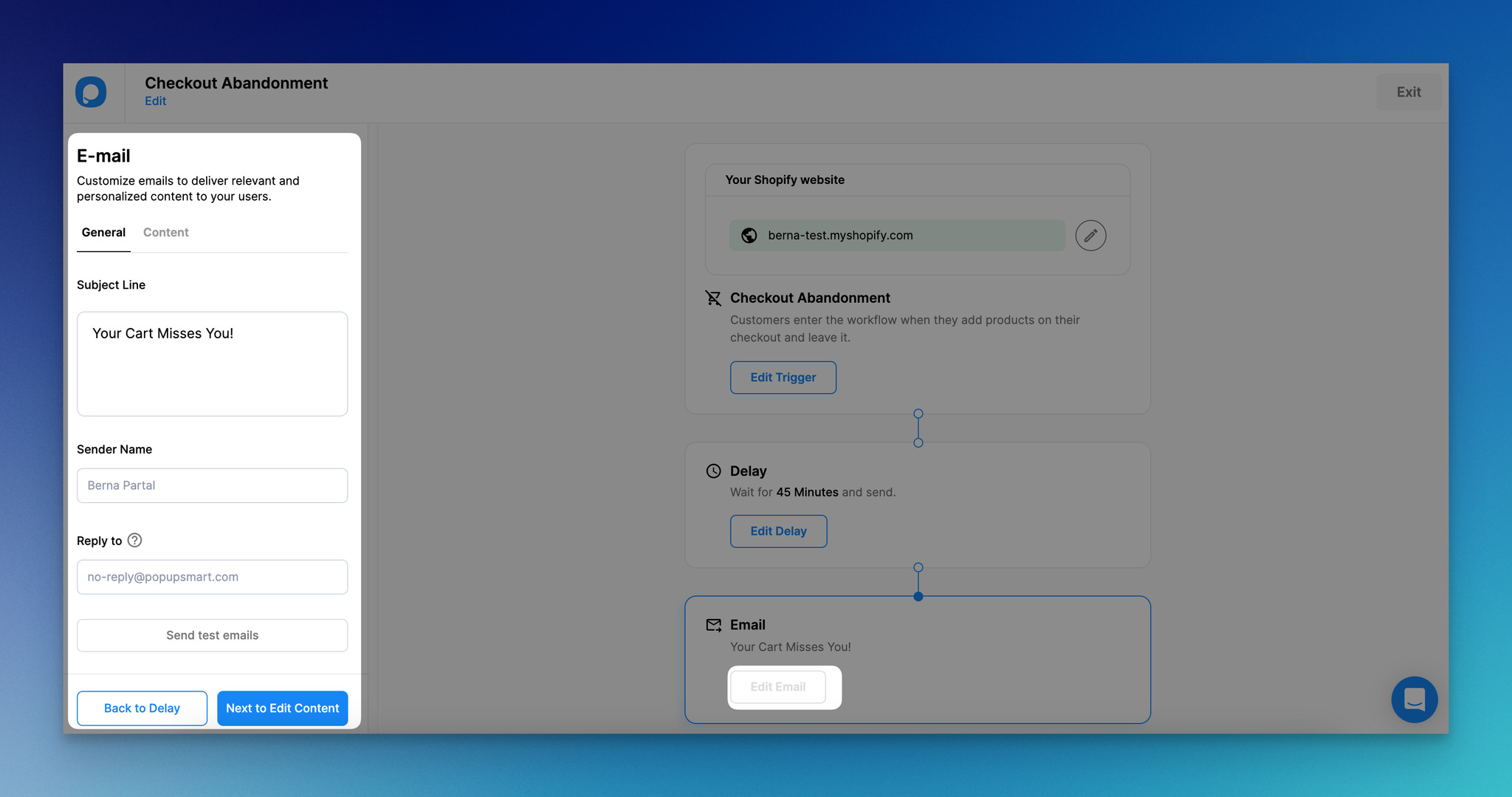Click the connector node atop the Email card
The width and height of the screenshot is (1512, 797).
point(918,596)
